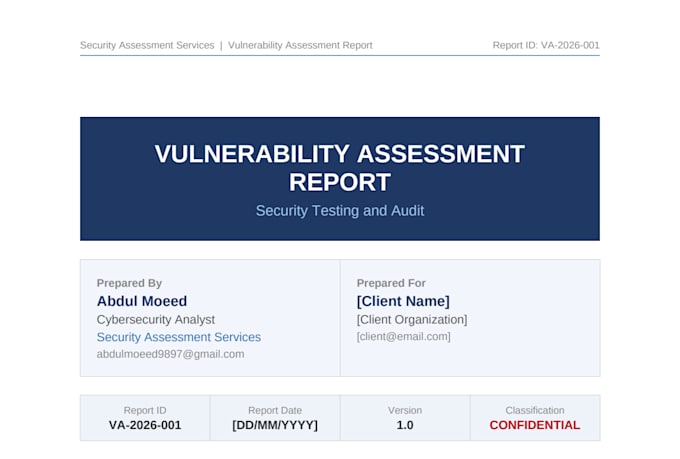Click the '[Client Name]' placeholder

click(403, 301)
